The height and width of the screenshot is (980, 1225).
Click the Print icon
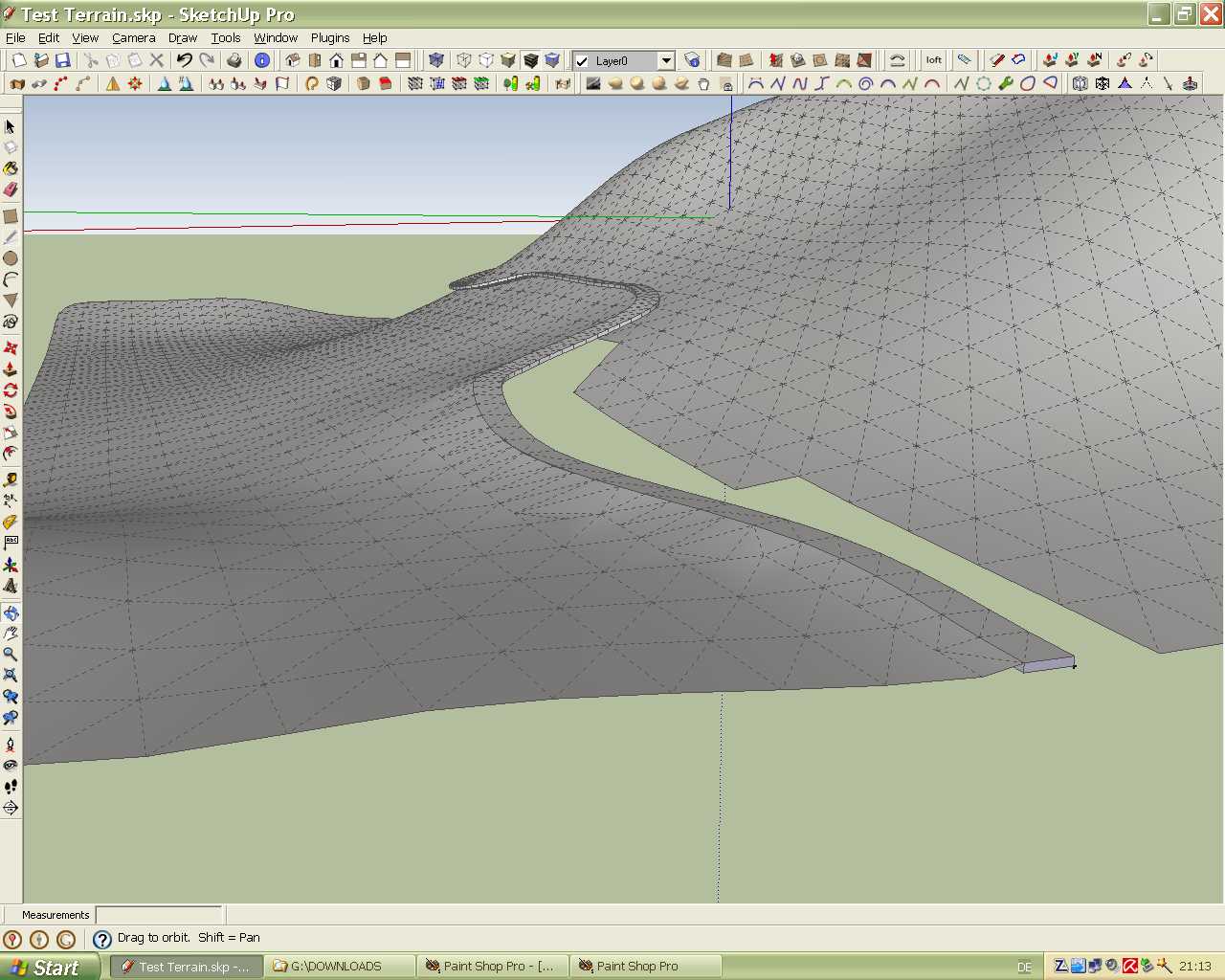click(234, 60)
